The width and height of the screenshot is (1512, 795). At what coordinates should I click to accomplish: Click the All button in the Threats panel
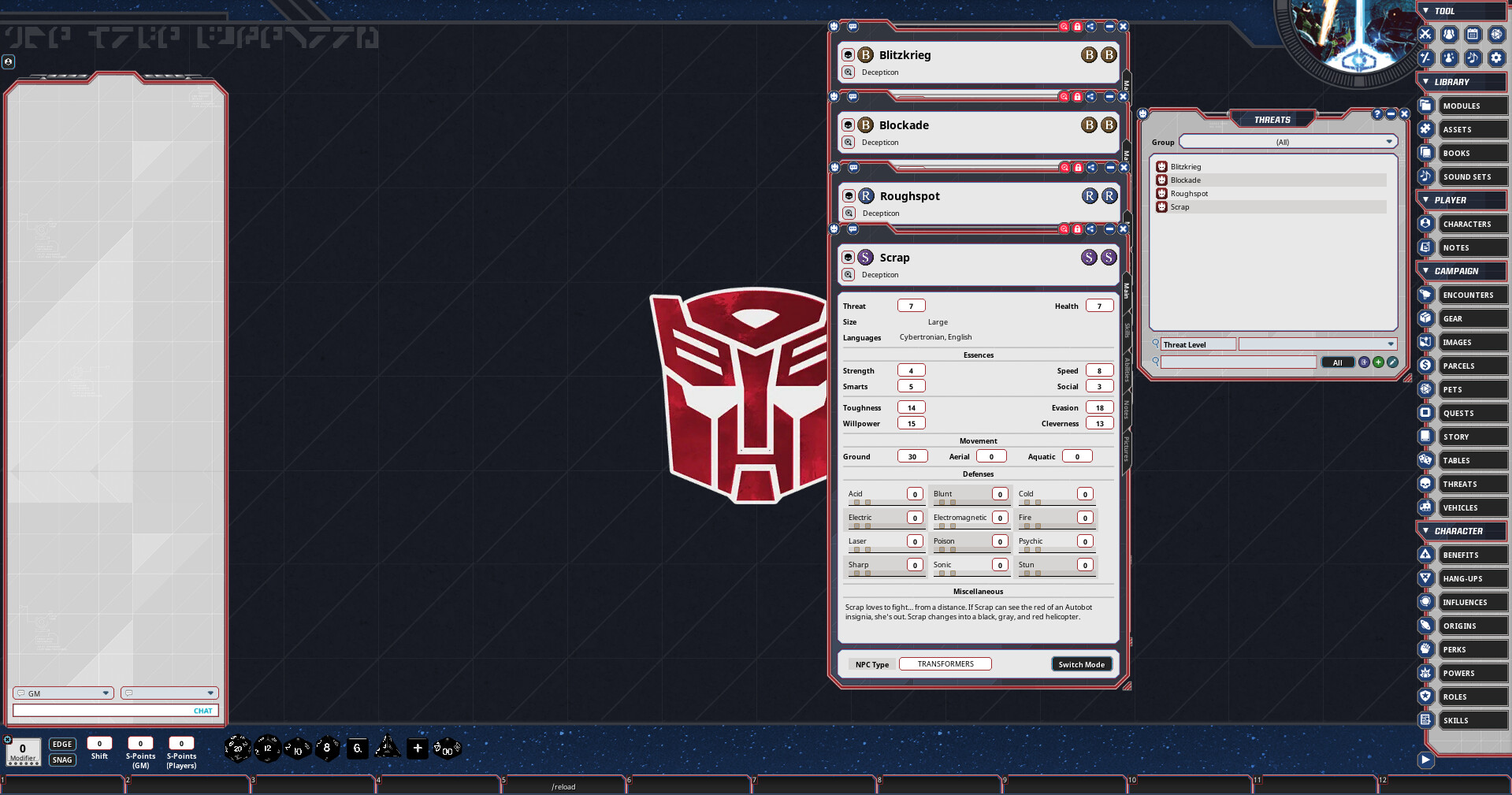coord(1338,362)
